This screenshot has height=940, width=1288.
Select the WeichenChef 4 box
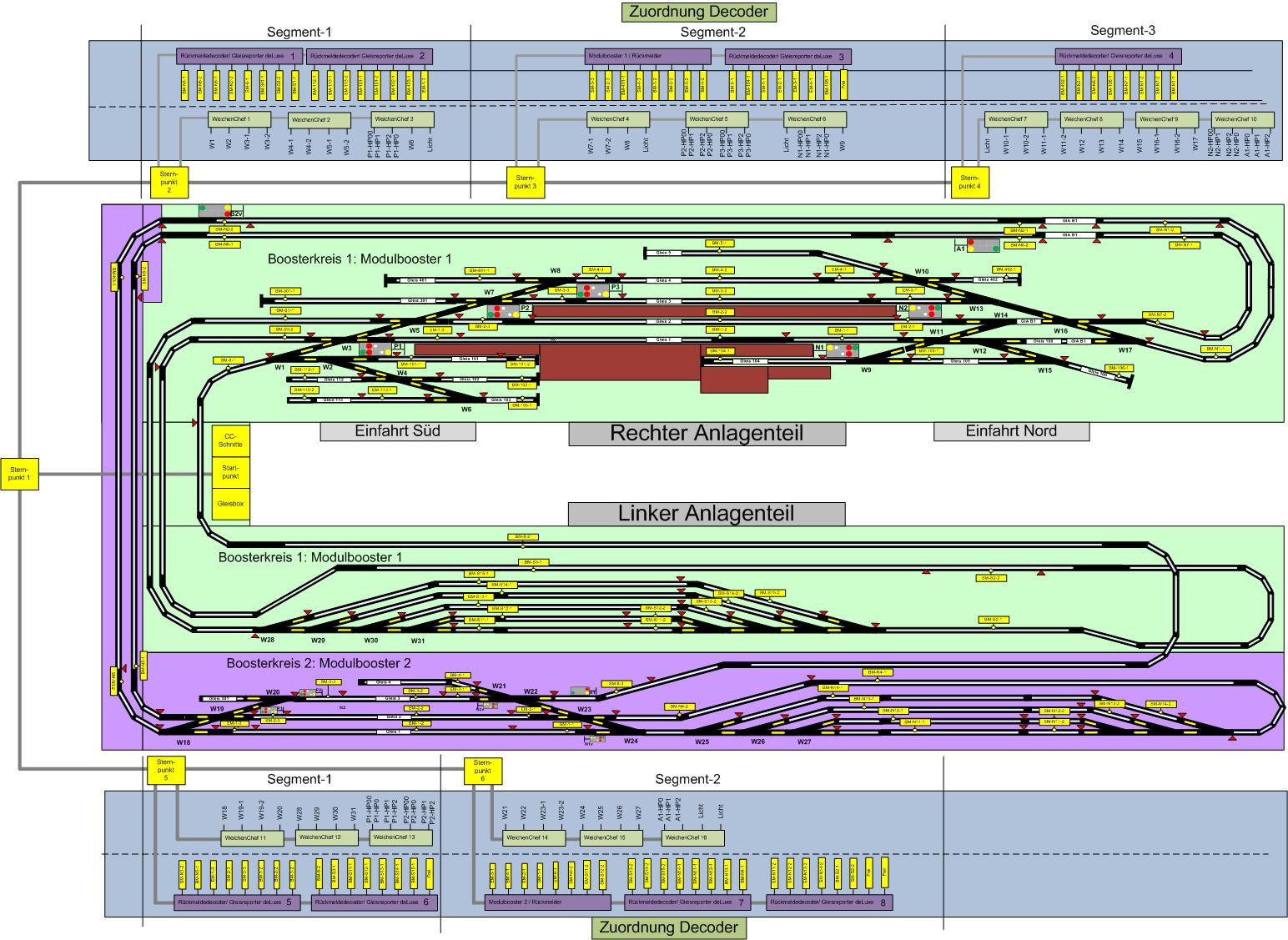click(x=618, y=120)
